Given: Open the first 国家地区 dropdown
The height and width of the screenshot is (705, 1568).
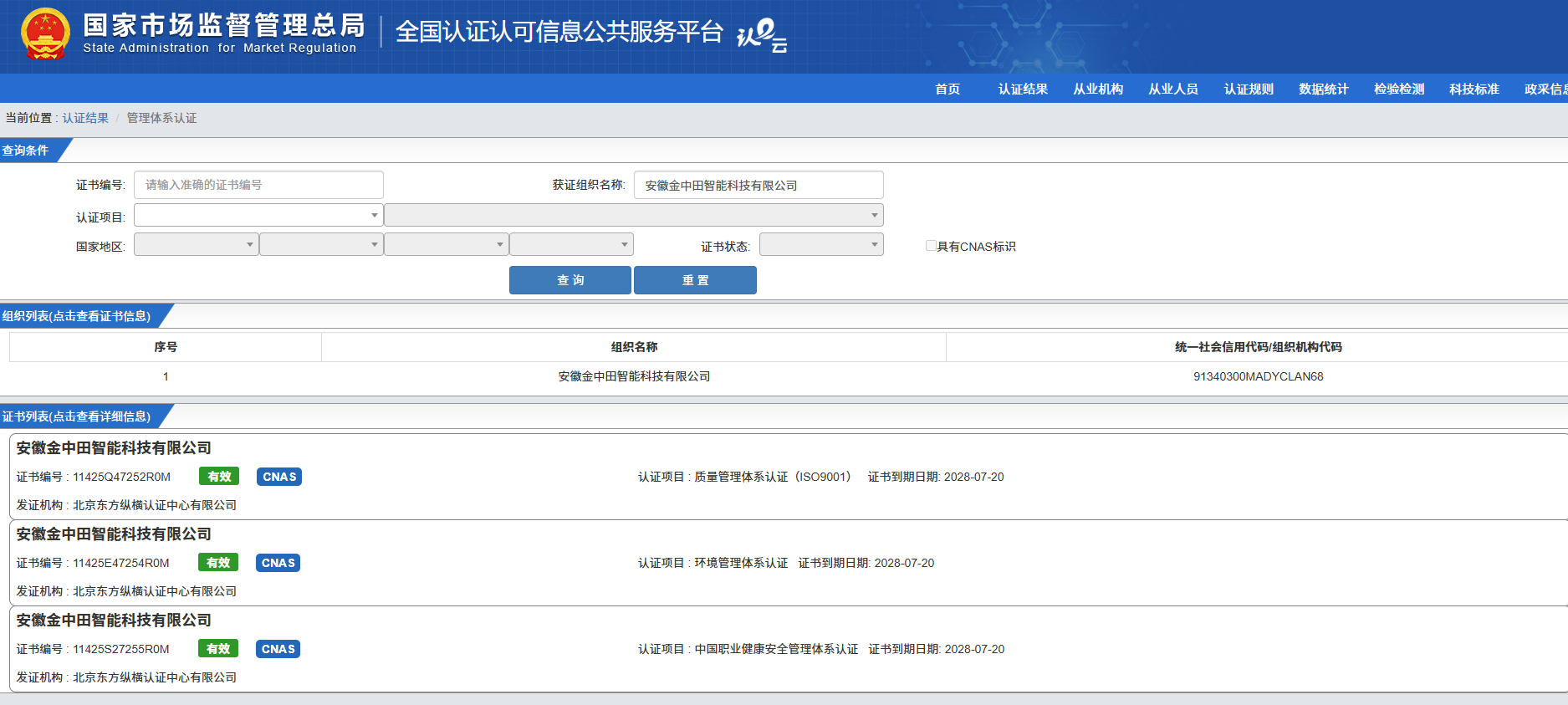Looking at the screenshot, I should pyautogui.click(x=196, y=245).
